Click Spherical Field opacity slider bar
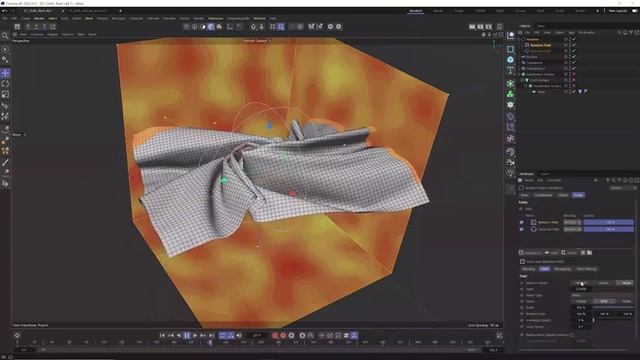Viewport: 640px width, 360px height. point(608,229)
